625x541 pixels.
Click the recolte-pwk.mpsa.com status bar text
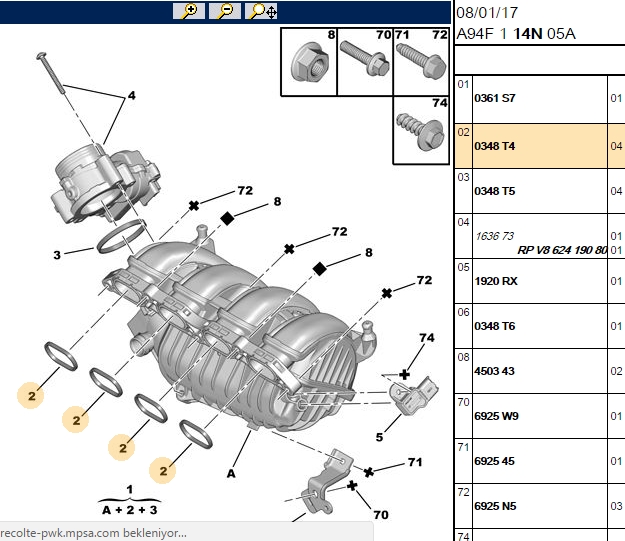[93, 533]
